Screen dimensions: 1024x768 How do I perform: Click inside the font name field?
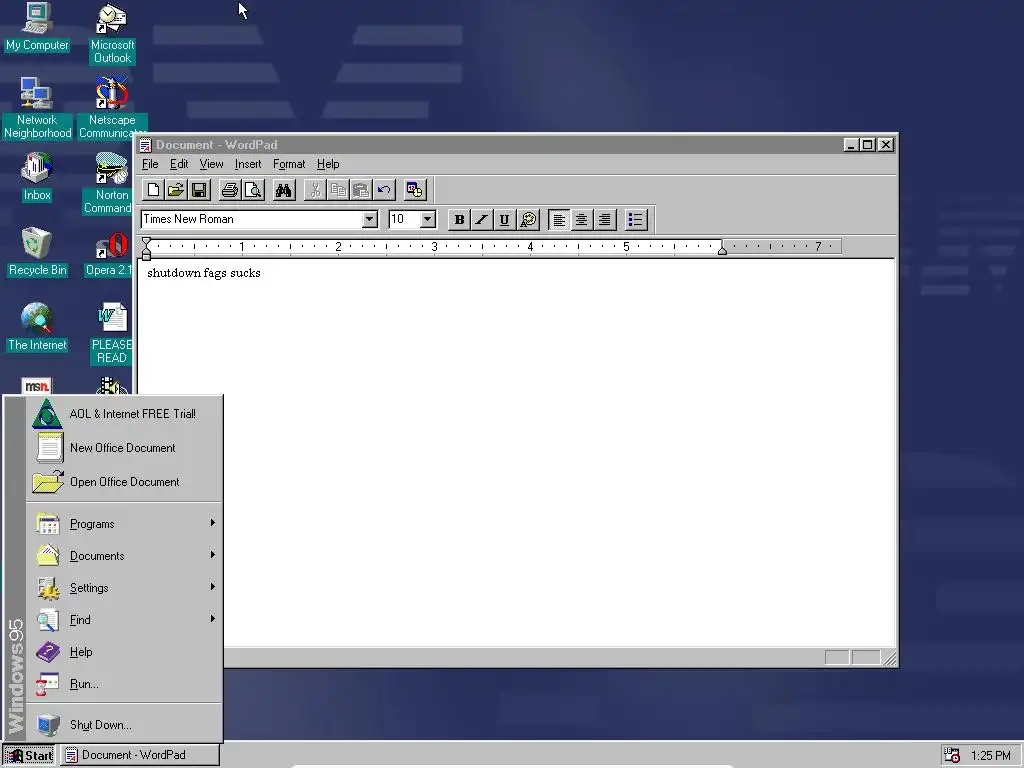click(251, 219)
